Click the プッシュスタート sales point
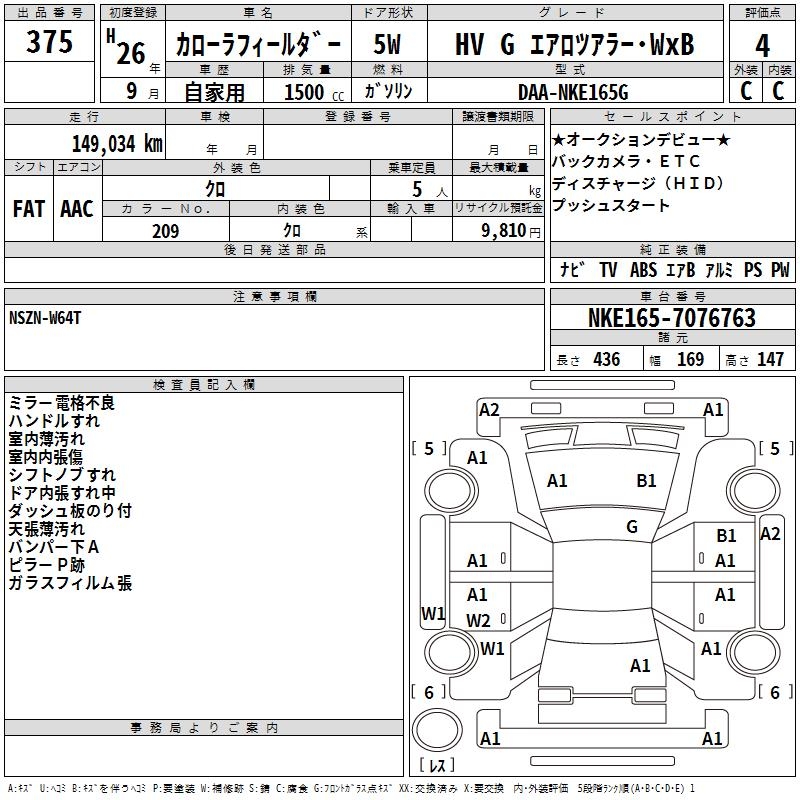The width and height of the screenshot is (800, 800). [x=611, y=205]
